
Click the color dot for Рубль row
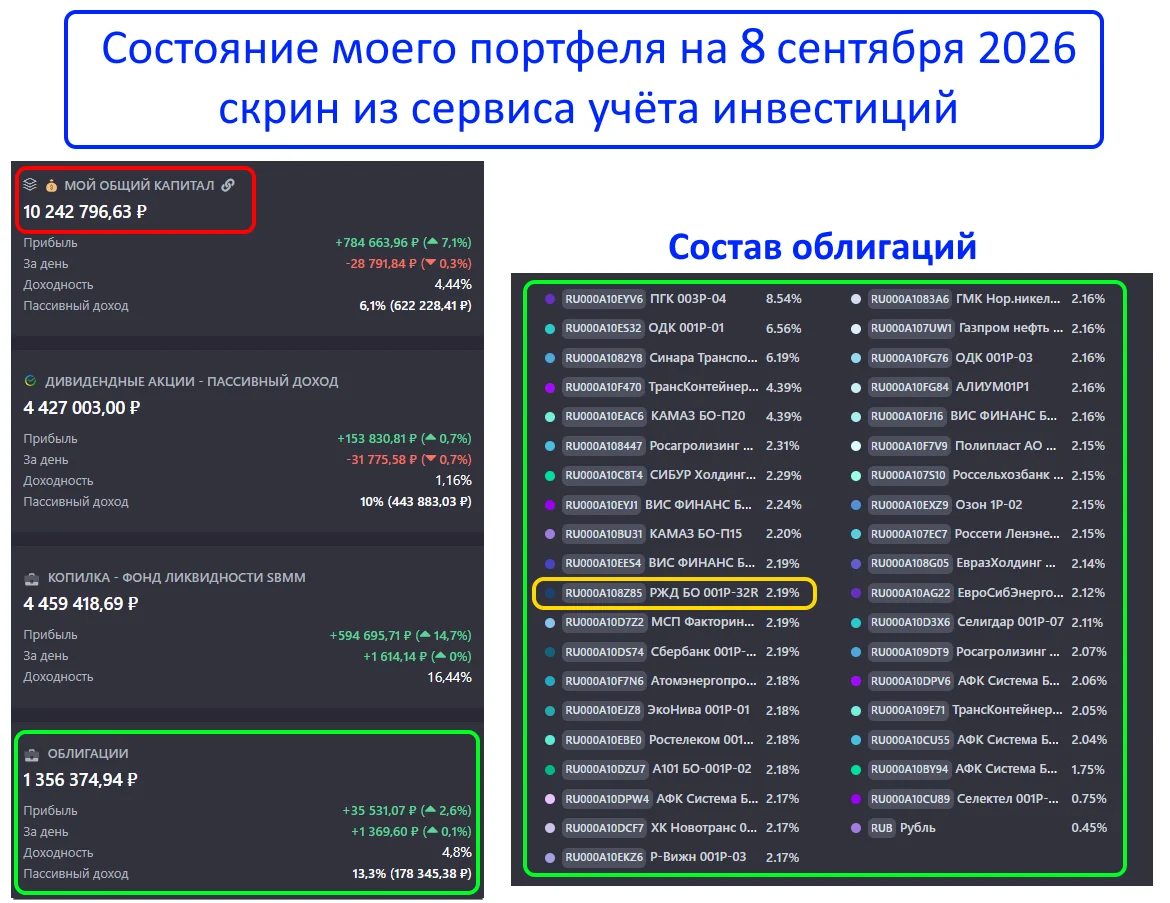856,828
